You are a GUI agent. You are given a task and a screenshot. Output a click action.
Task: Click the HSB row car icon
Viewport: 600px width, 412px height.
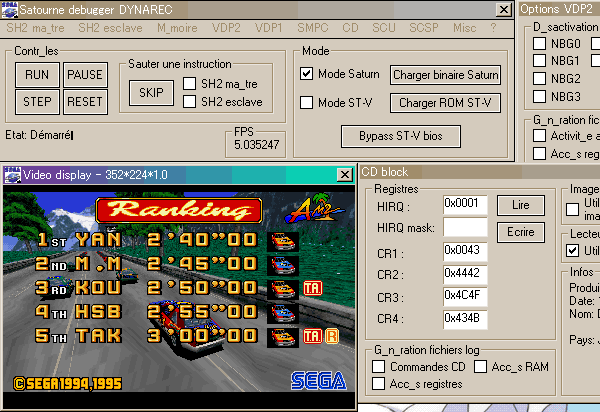(283, 313)
